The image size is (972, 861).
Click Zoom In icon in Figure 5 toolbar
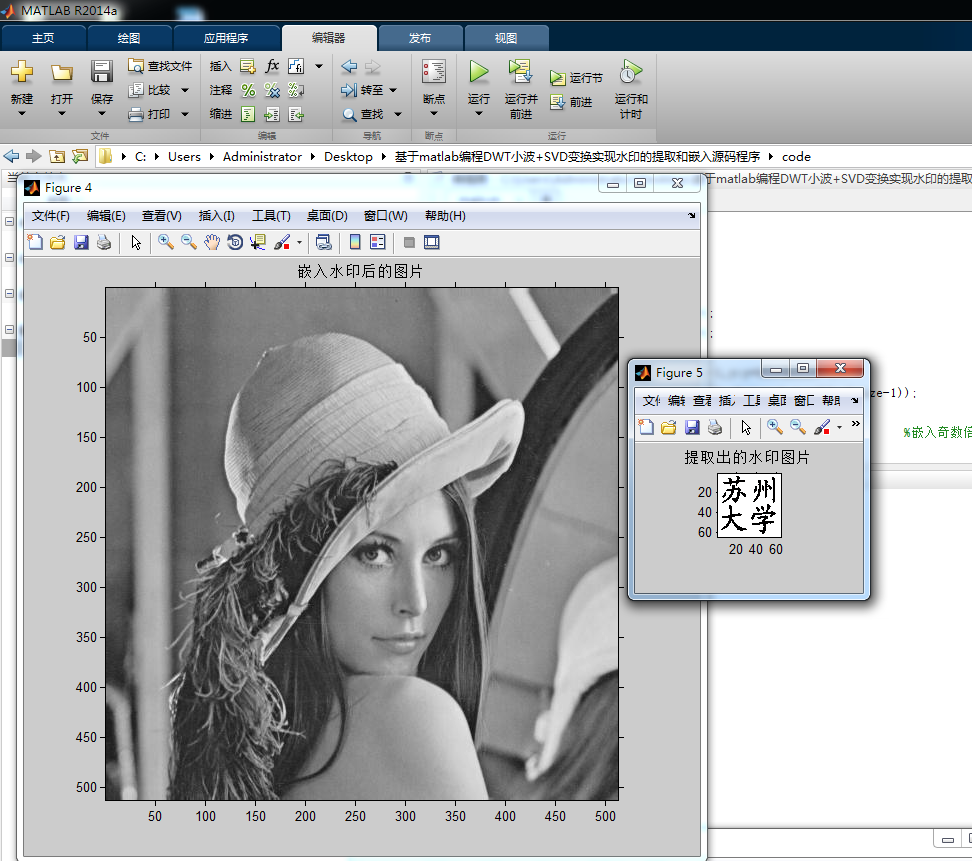pos(775,427)
